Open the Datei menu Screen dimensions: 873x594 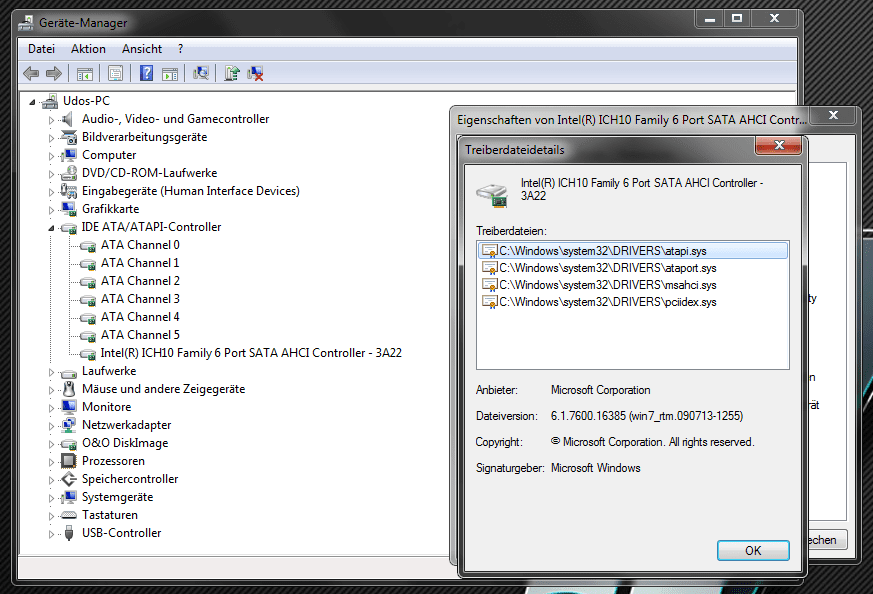point(41,49)
